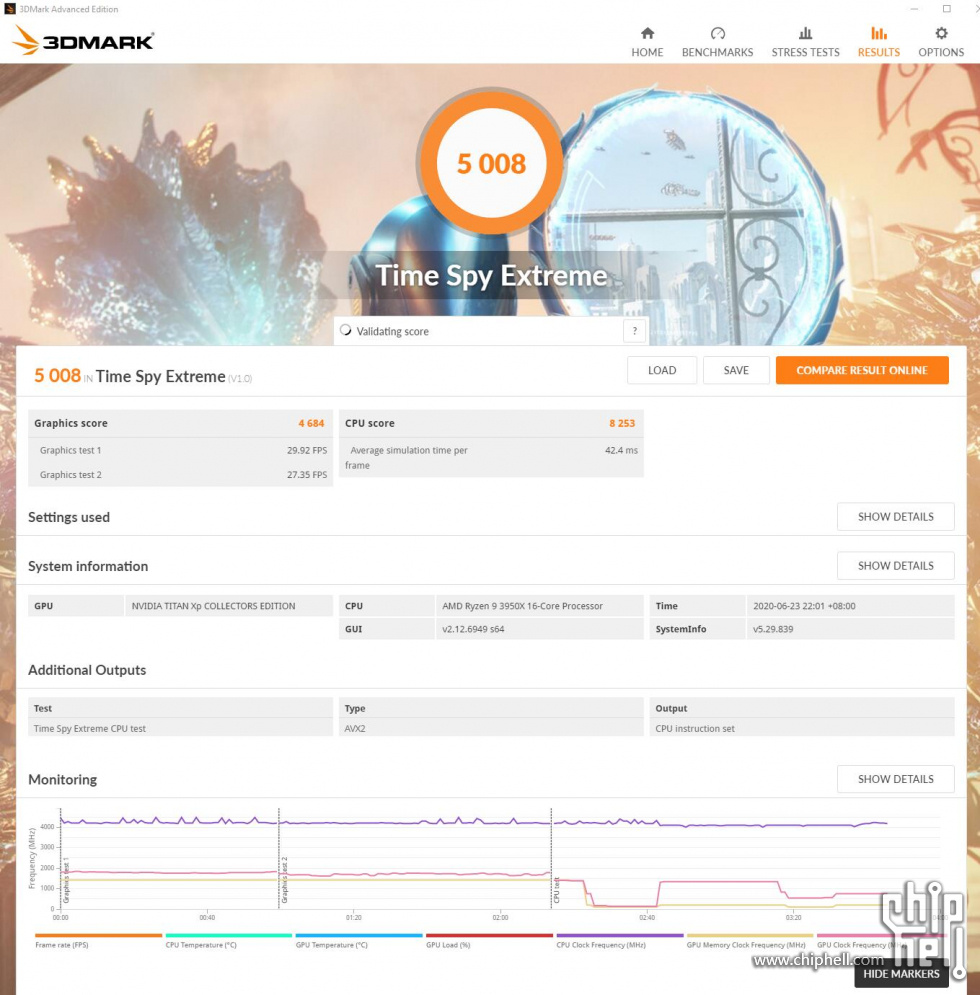Click the SAVE button
Screen dimensions: 980x995
click(x=736, y=370)
